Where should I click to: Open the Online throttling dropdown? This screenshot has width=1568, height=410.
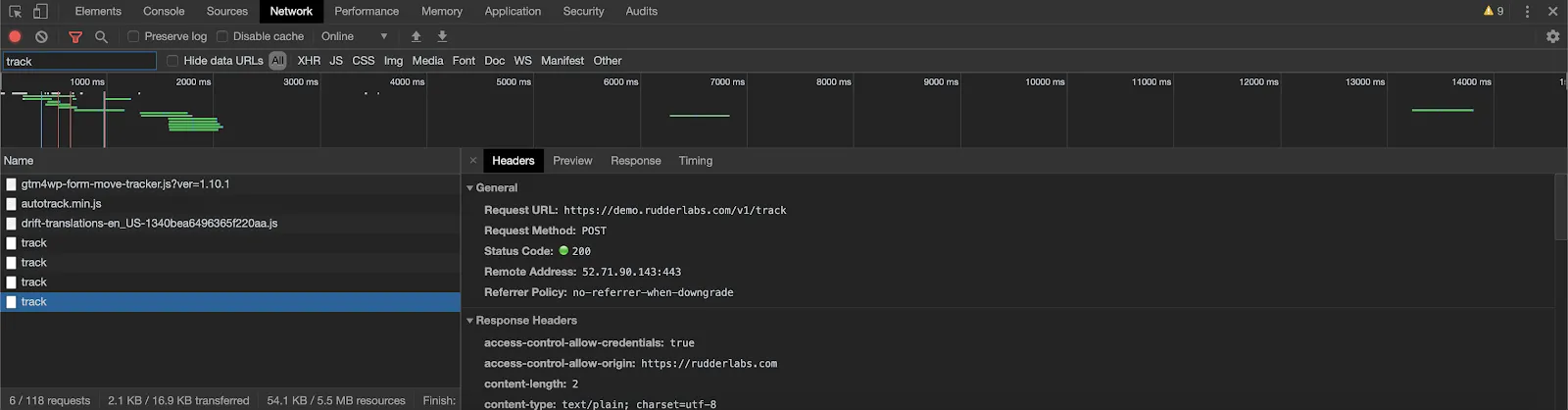pyautogui.click(x=355, y=36)
